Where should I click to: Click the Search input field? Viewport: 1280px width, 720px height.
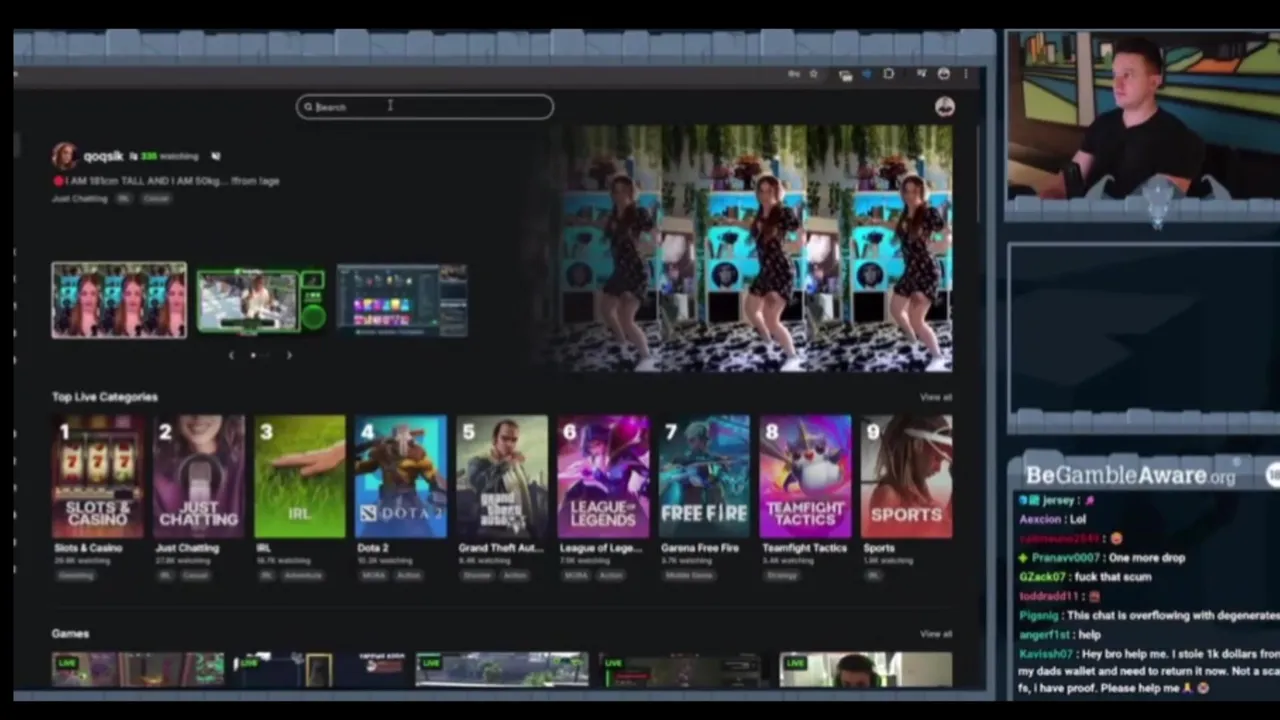click(x=425, y=107)
